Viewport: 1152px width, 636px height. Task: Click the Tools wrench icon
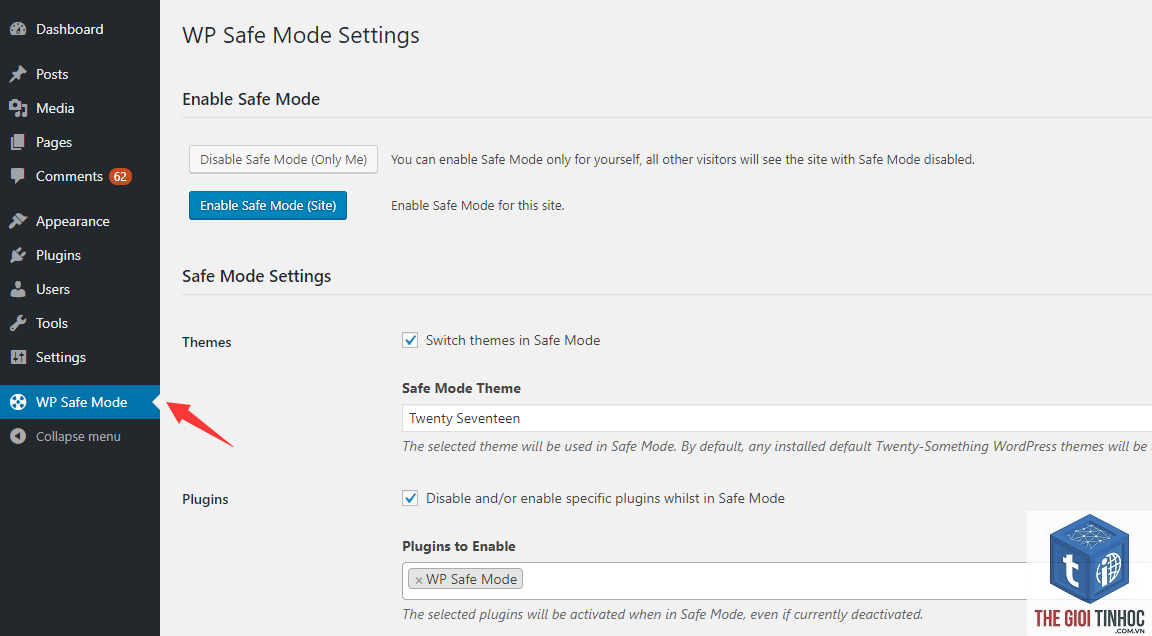coord(18,323)
